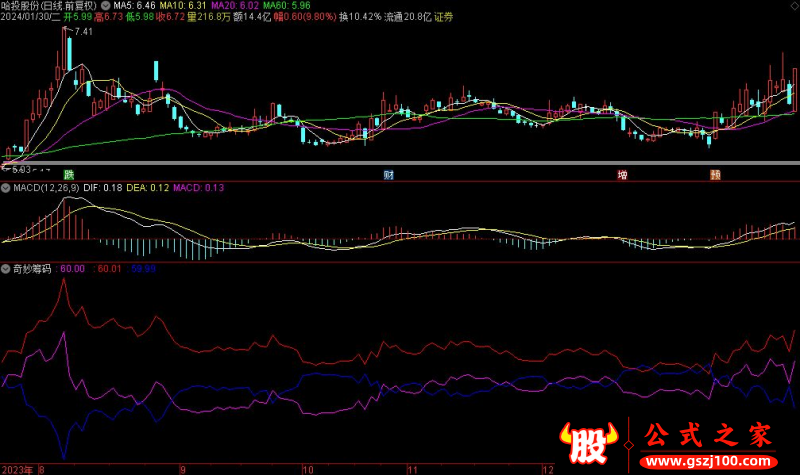
Task: Select the MA20: 6.02 label
Action: [x=233, y=6]
